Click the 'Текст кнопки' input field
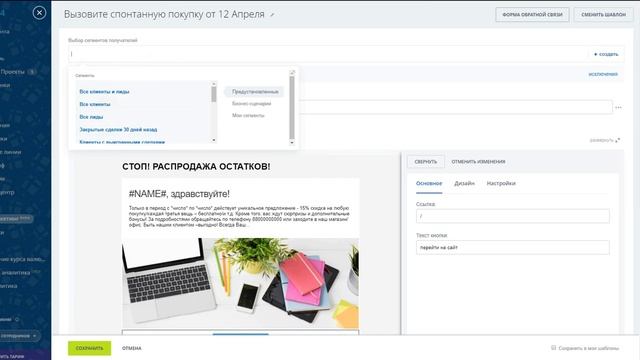The image size is (640, 360). 513,247
